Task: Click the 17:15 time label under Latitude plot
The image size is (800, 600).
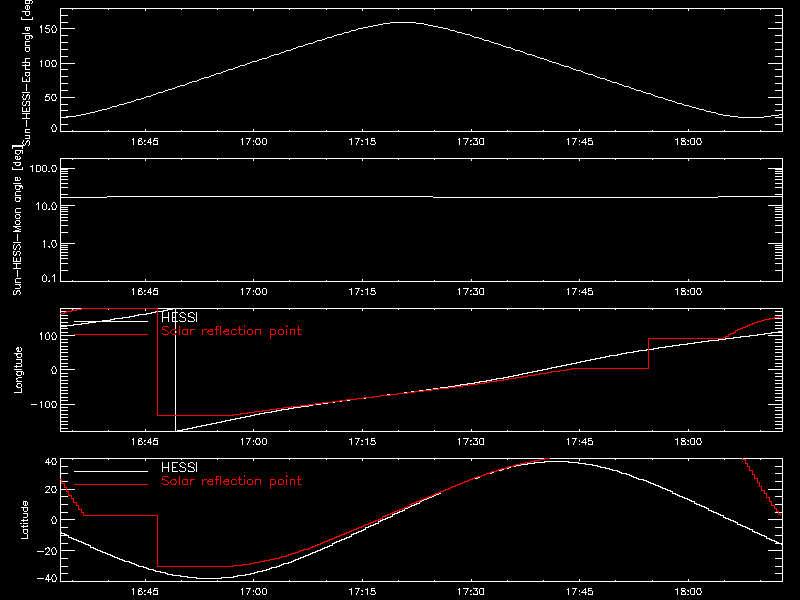Action: [362, 592]
